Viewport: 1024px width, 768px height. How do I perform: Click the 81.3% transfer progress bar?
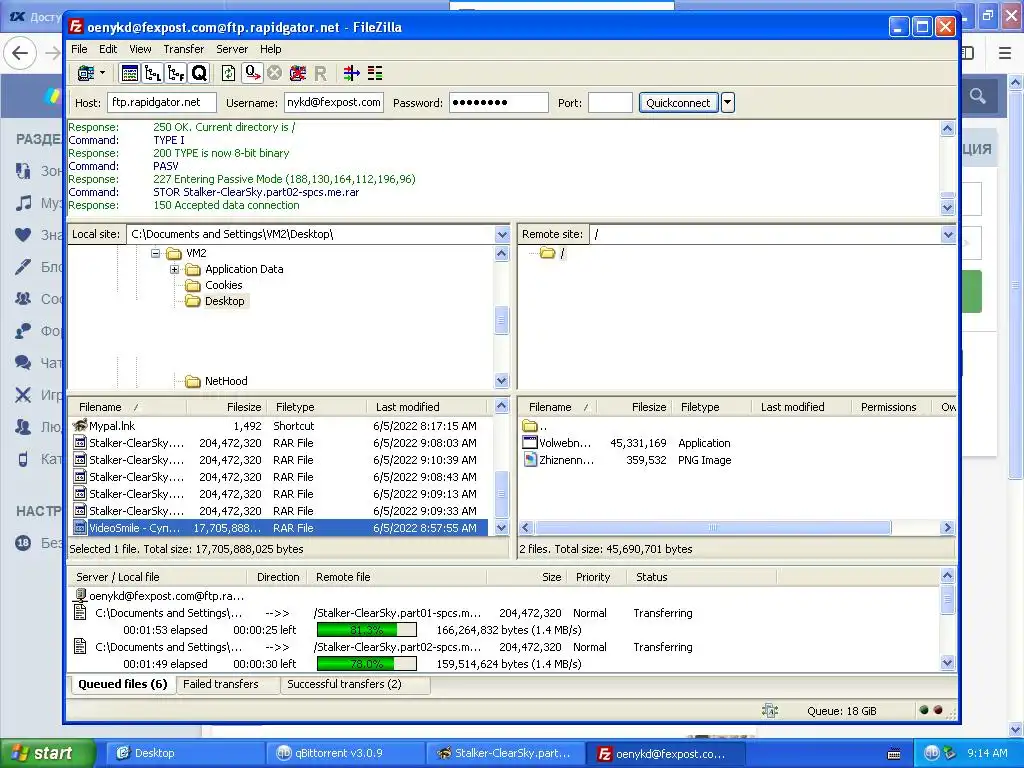[366, 630]
